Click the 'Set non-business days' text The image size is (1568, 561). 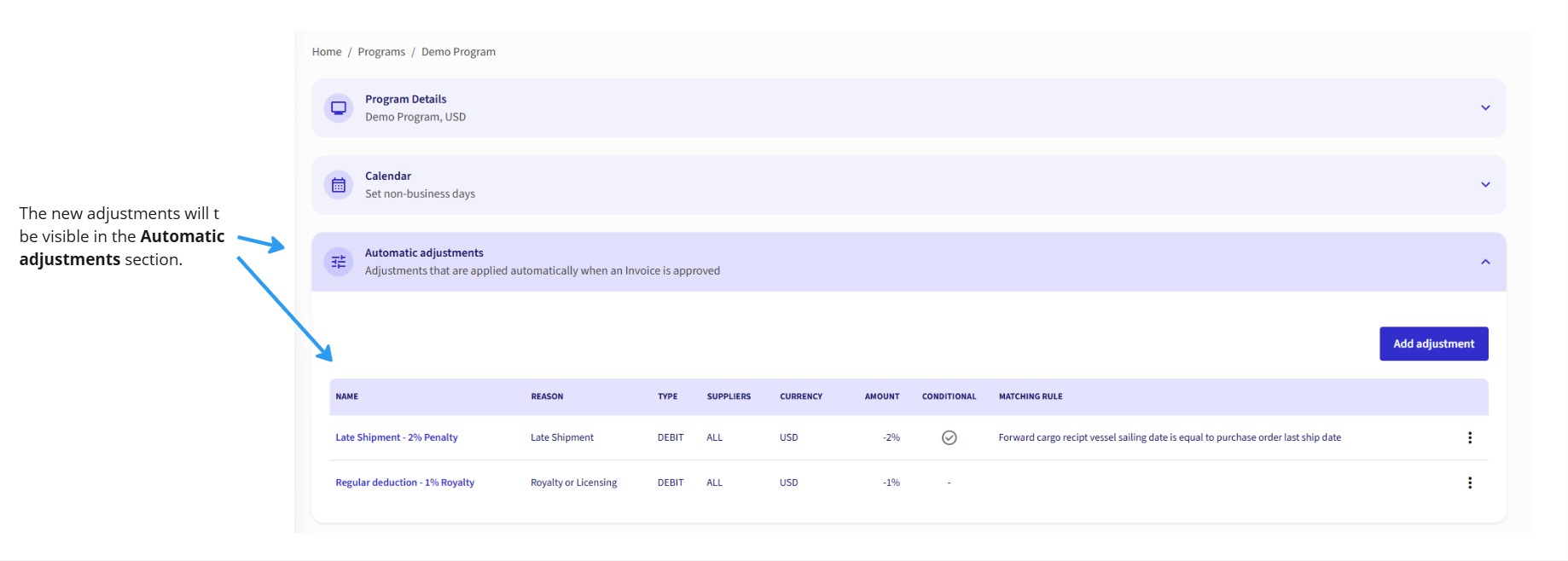tap(420, 194)
